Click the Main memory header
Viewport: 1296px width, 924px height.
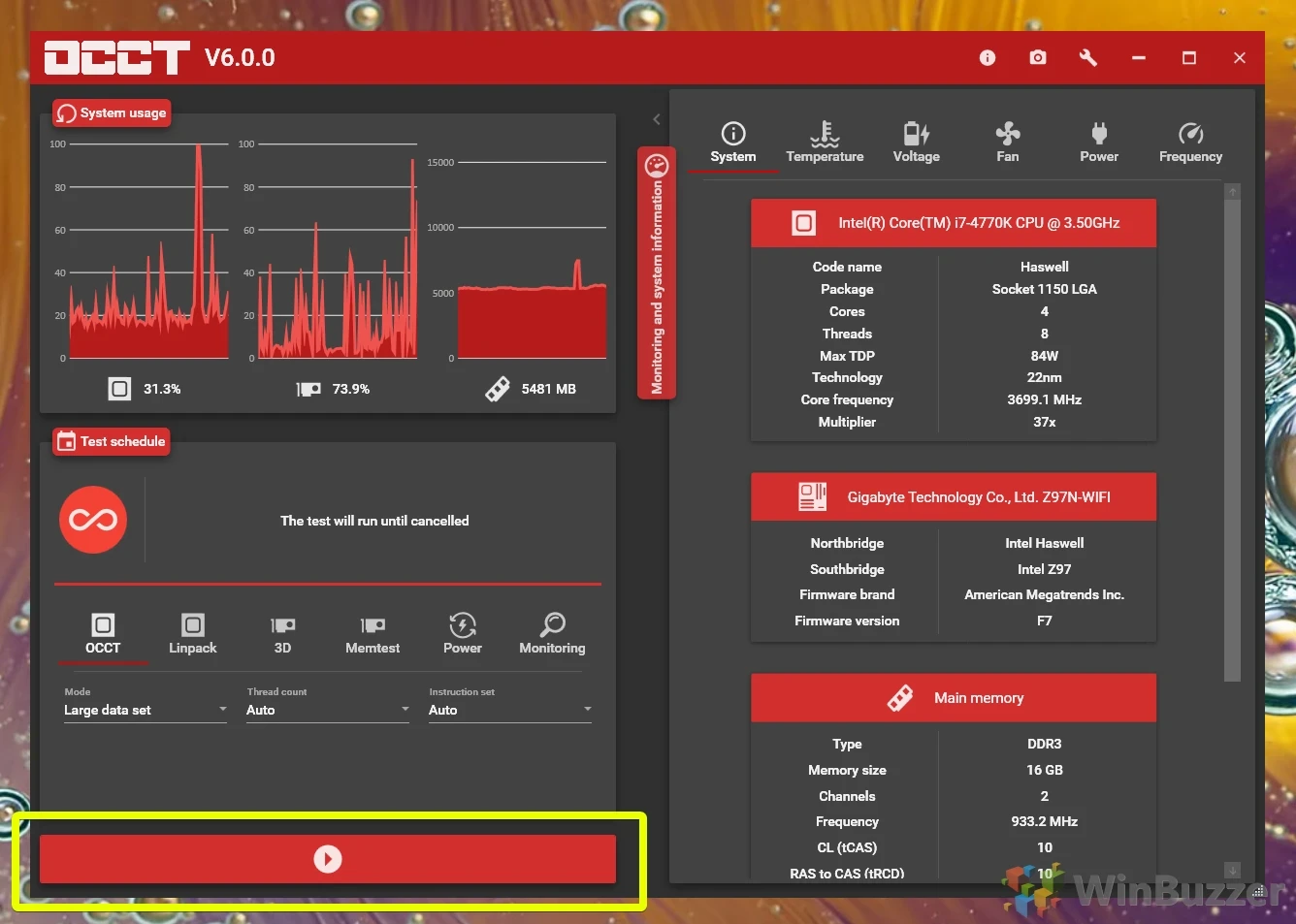tap(954, 698)
